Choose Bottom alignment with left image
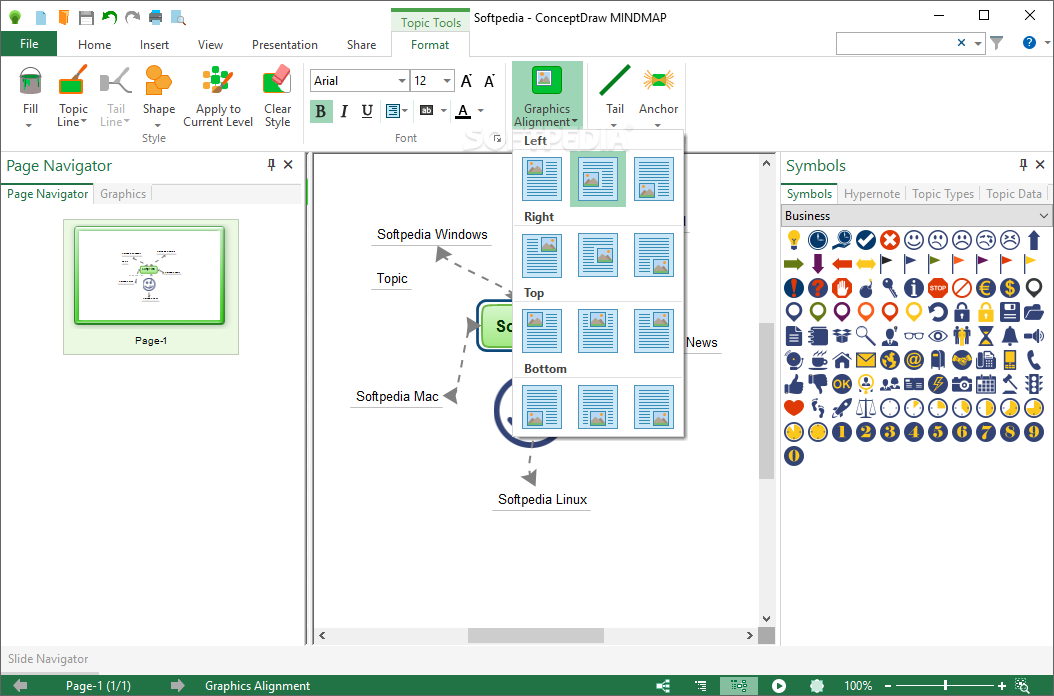This screenshot has width=1054, height=696. point(542,407)
